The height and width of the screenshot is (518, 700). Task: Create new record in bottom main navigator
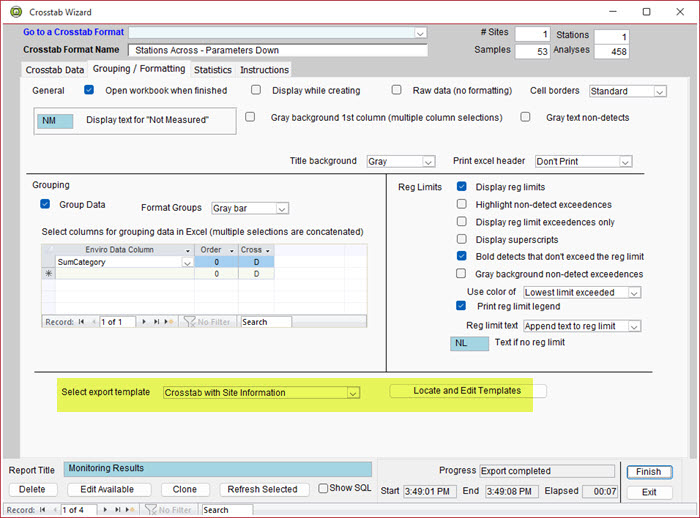pyautogui.click(x=130, y=510)
